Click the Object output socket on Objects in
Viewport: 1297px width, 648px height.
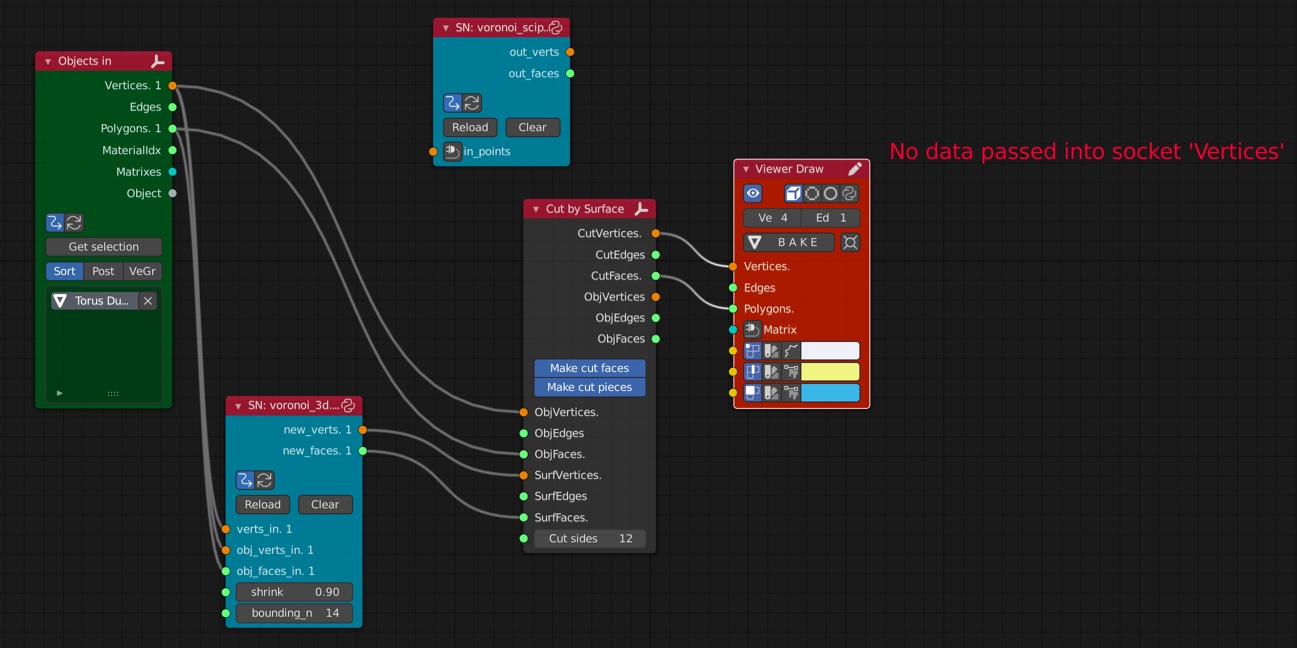pos(173,193)
